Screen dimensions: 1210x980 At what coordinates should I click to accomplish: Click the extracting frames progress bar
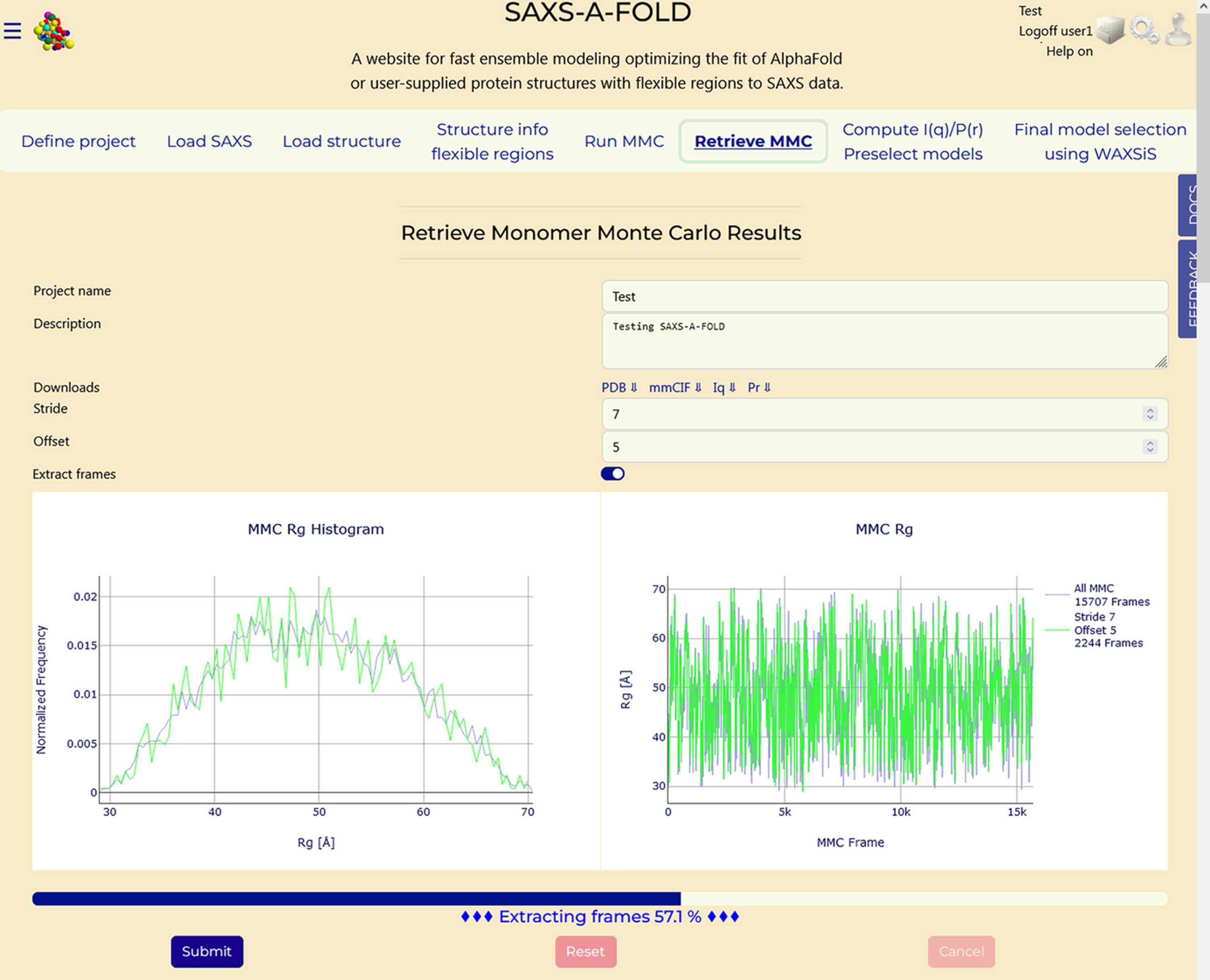[x=600, y=899]
